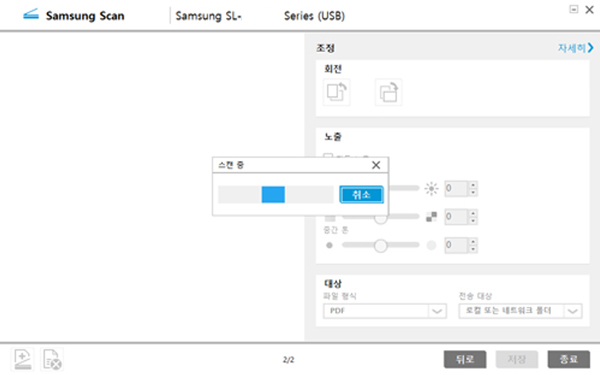Minimize the Samsung Scan window
The height and width of the screenshot is (375, 600).
(x=574, y=9)
